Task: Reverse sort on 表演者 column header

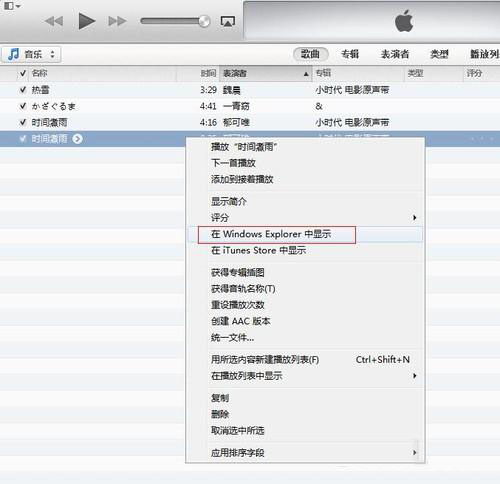Action: 265,73
